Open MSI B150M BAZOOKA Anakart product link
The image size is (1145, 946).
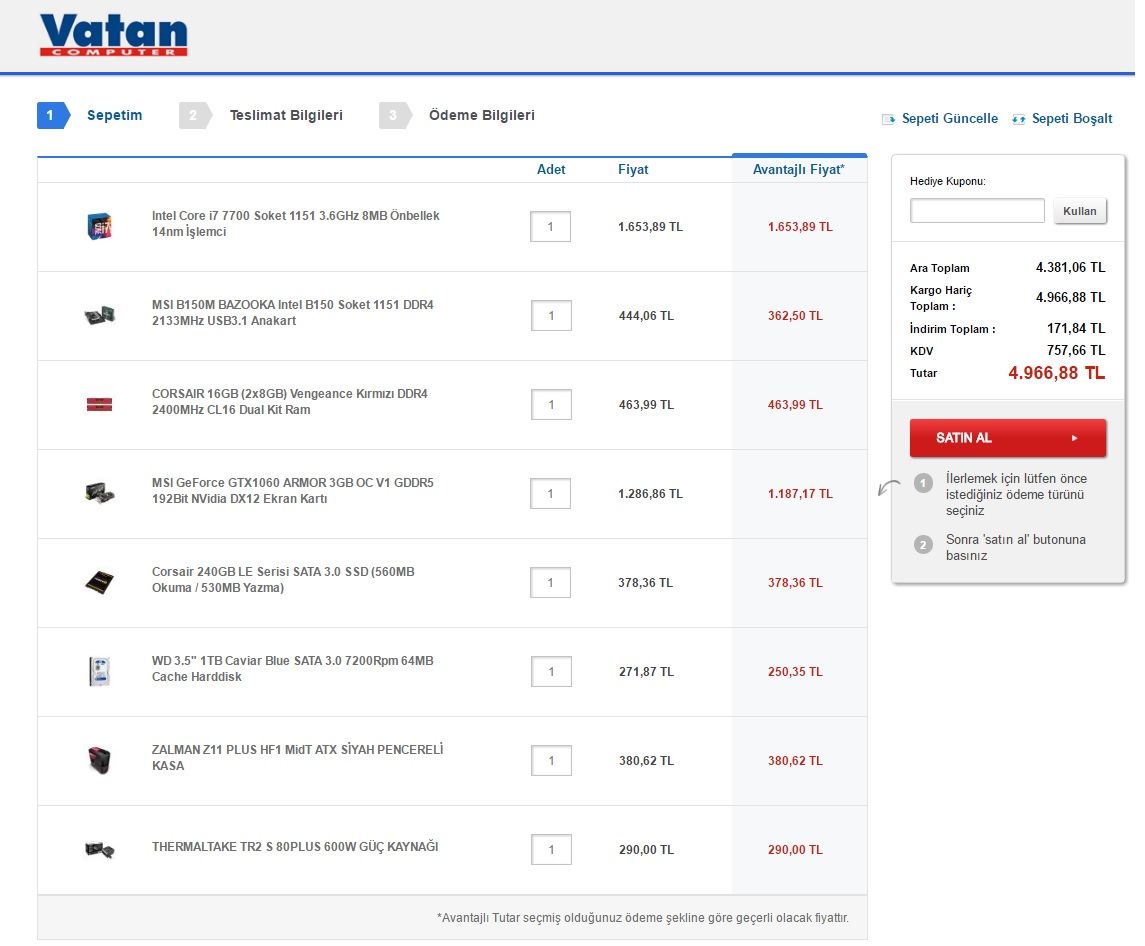click(x=293, y=313)
